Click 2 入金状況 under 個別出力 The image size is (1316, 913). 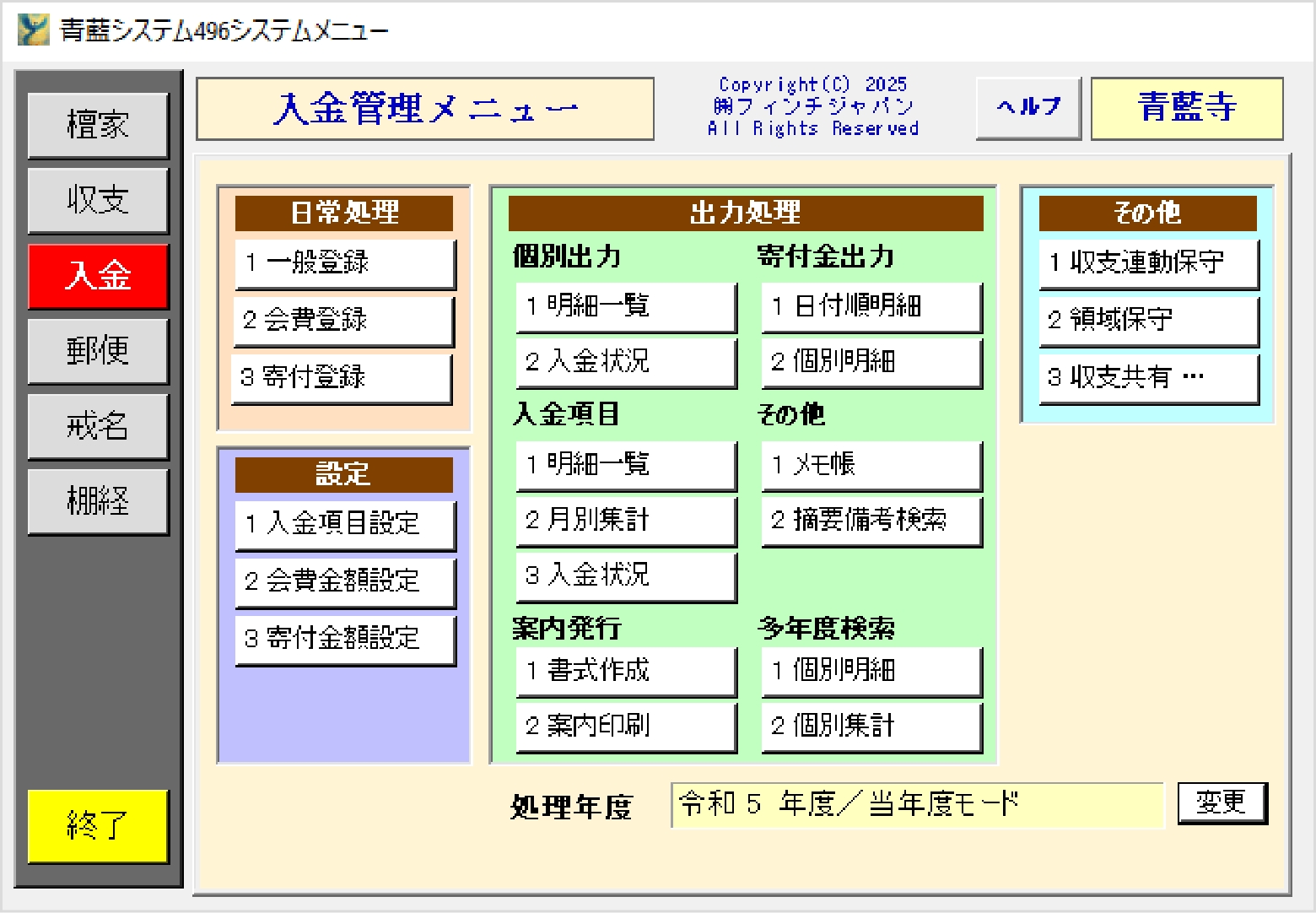point(625,362)
